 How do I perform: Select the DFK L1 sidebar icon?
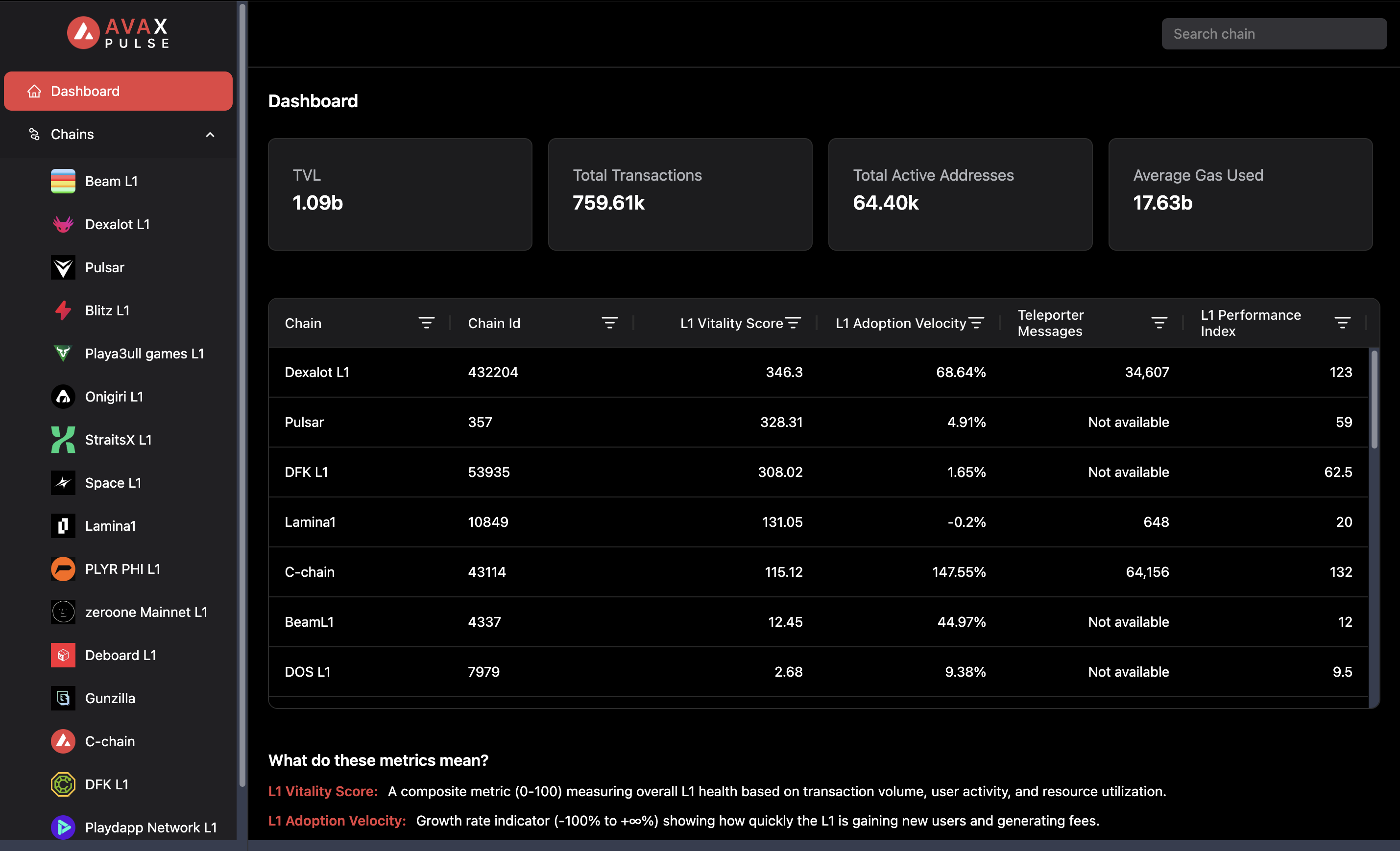63,784
